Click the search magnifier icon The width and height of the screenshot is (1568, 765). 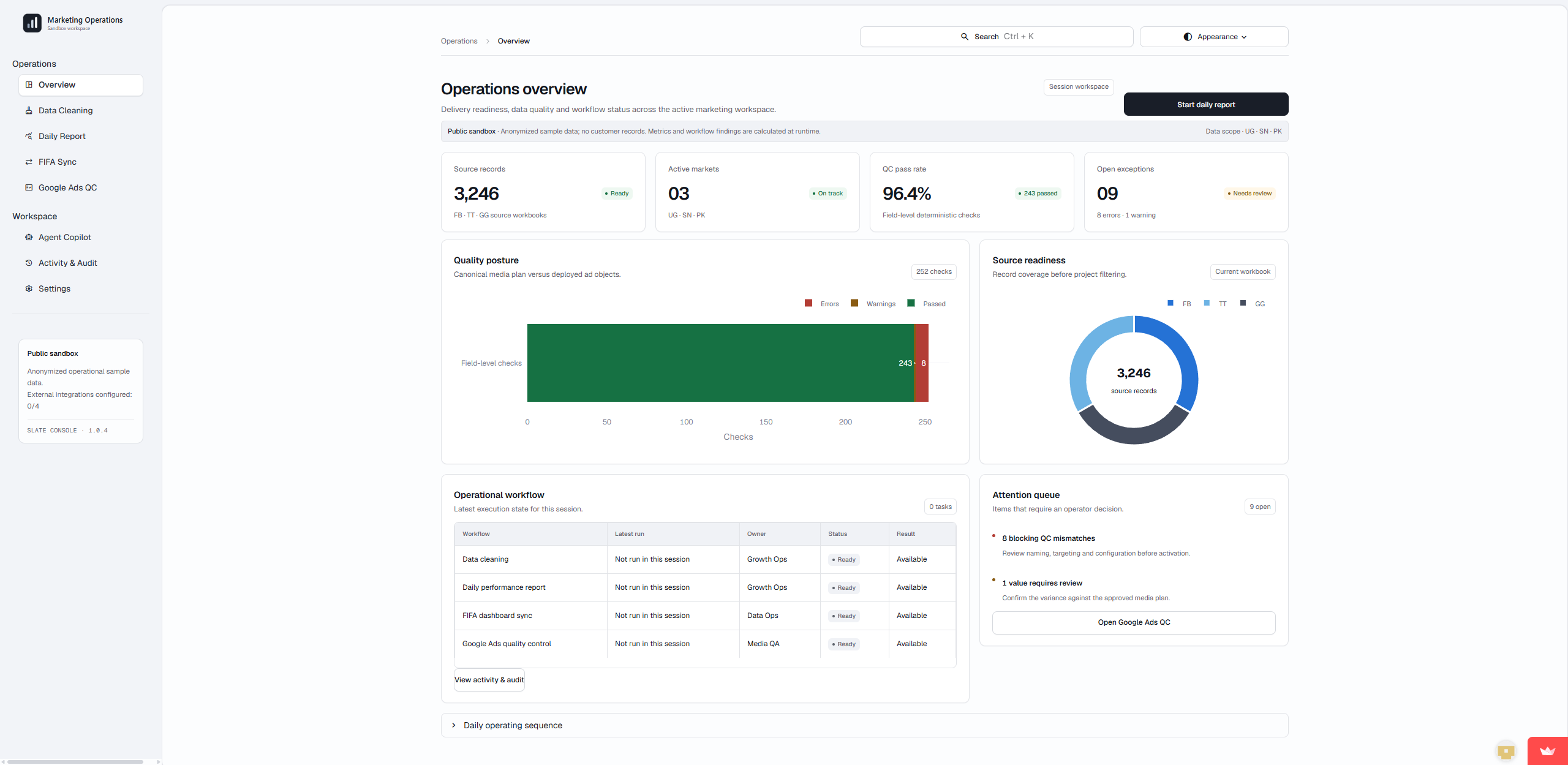965,37
